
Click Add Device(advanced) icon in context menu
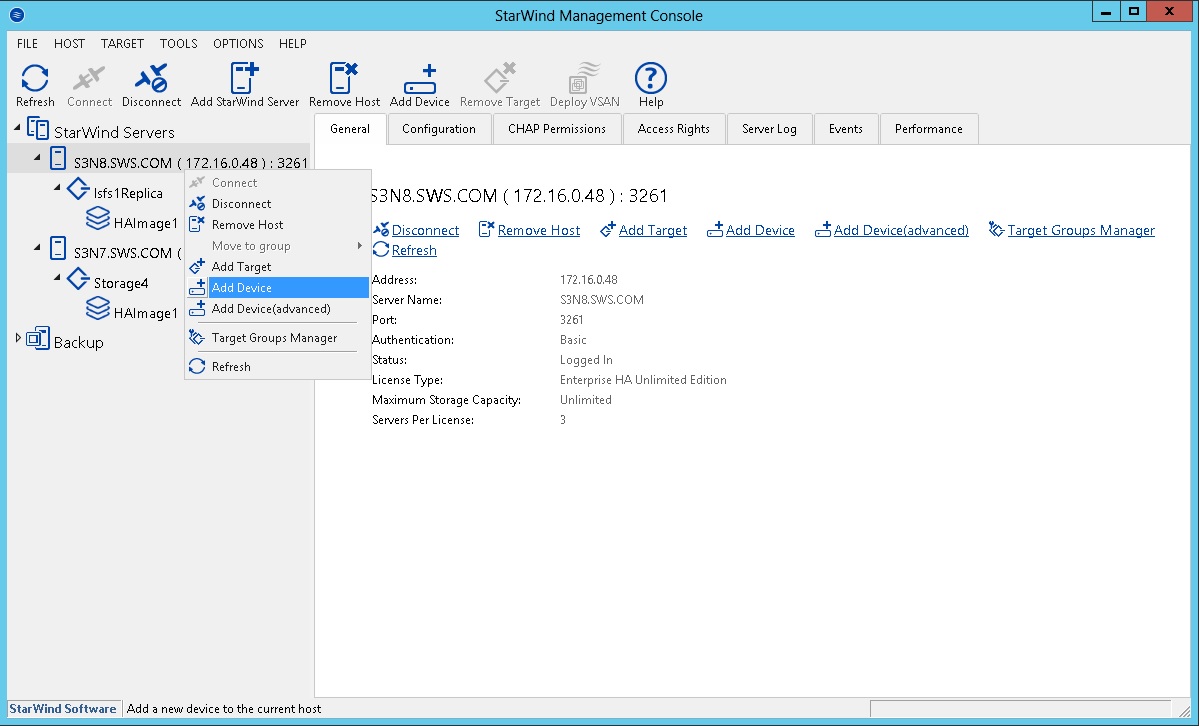point(197,308)
